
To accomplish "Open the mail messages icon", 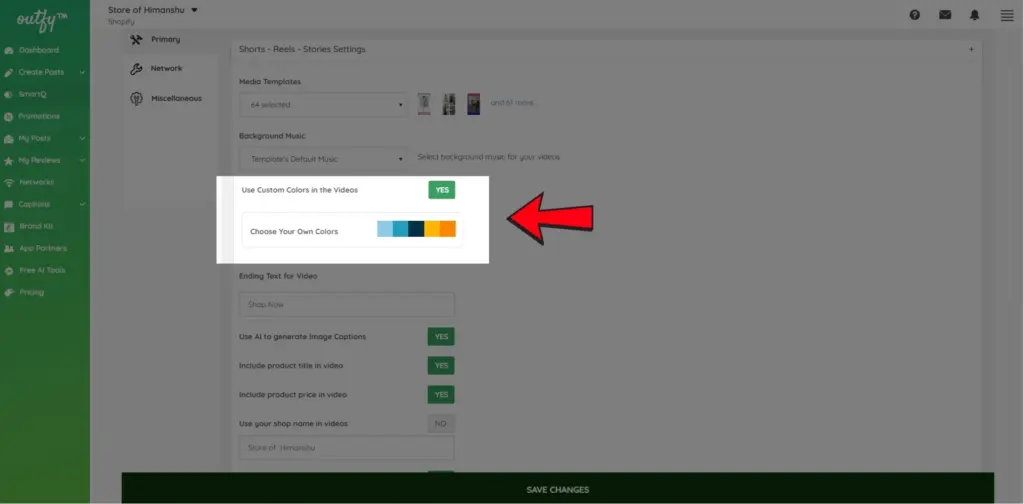I will click(x=945, y=15).
